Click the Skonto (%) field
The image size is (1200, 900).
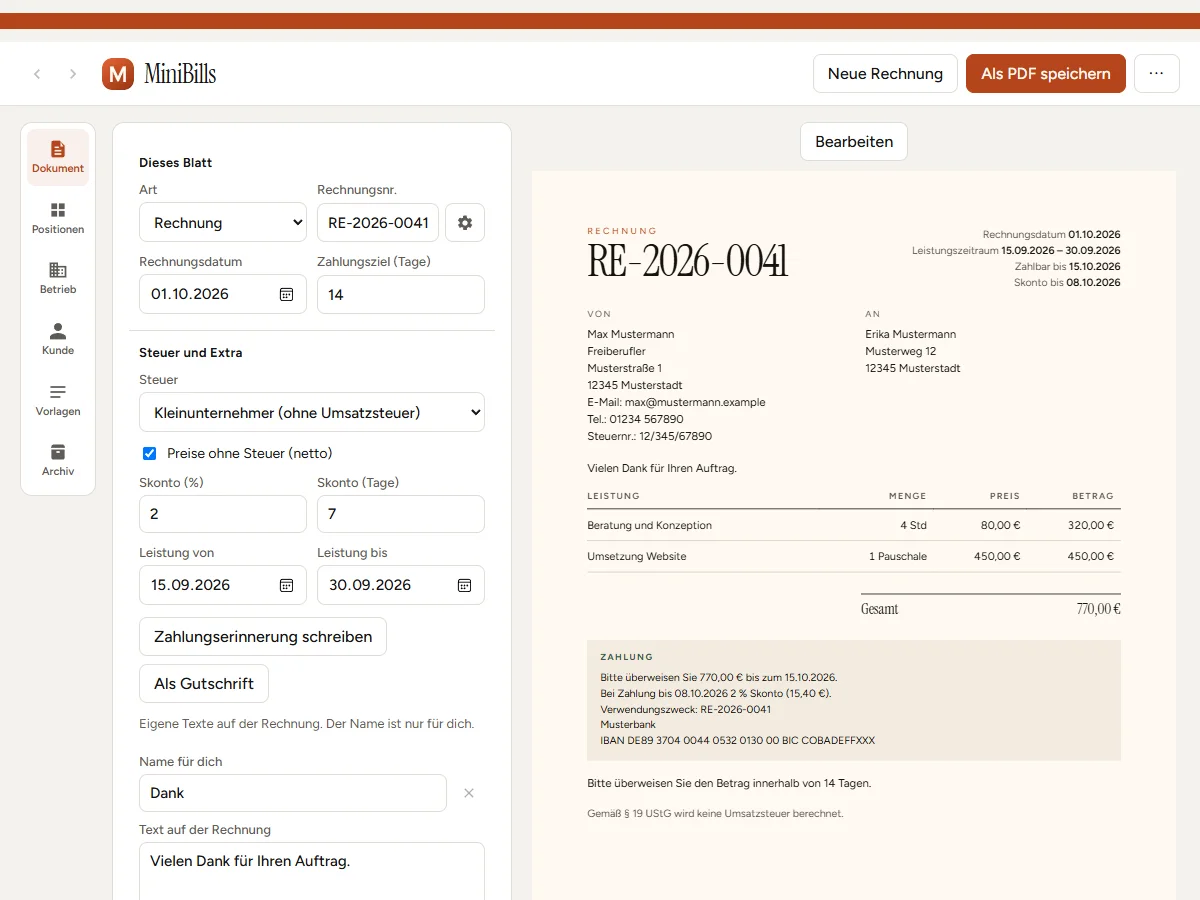click(x=223, y=514)
